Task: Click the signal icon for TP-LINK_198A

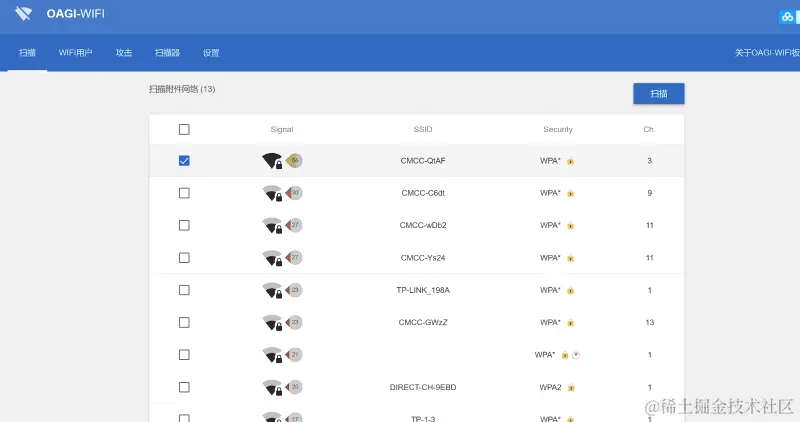Action: click(272, 290)
